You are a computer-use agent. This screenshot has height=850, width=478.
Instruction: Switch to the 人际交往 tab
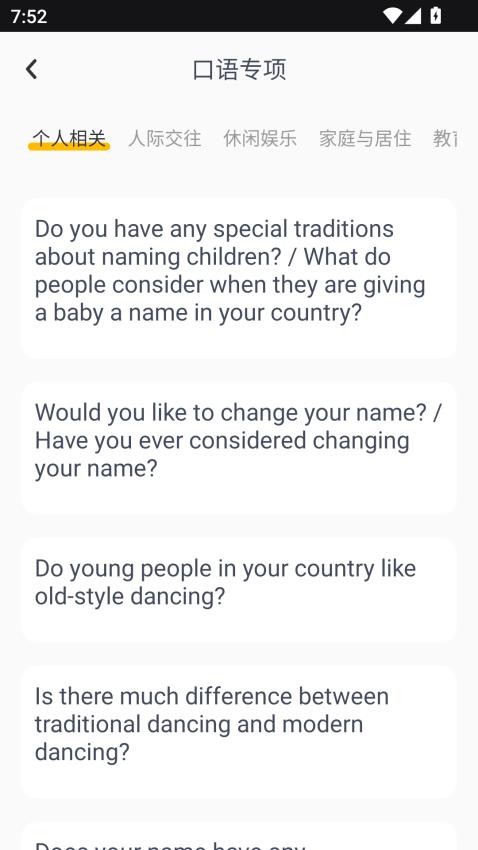165,139
